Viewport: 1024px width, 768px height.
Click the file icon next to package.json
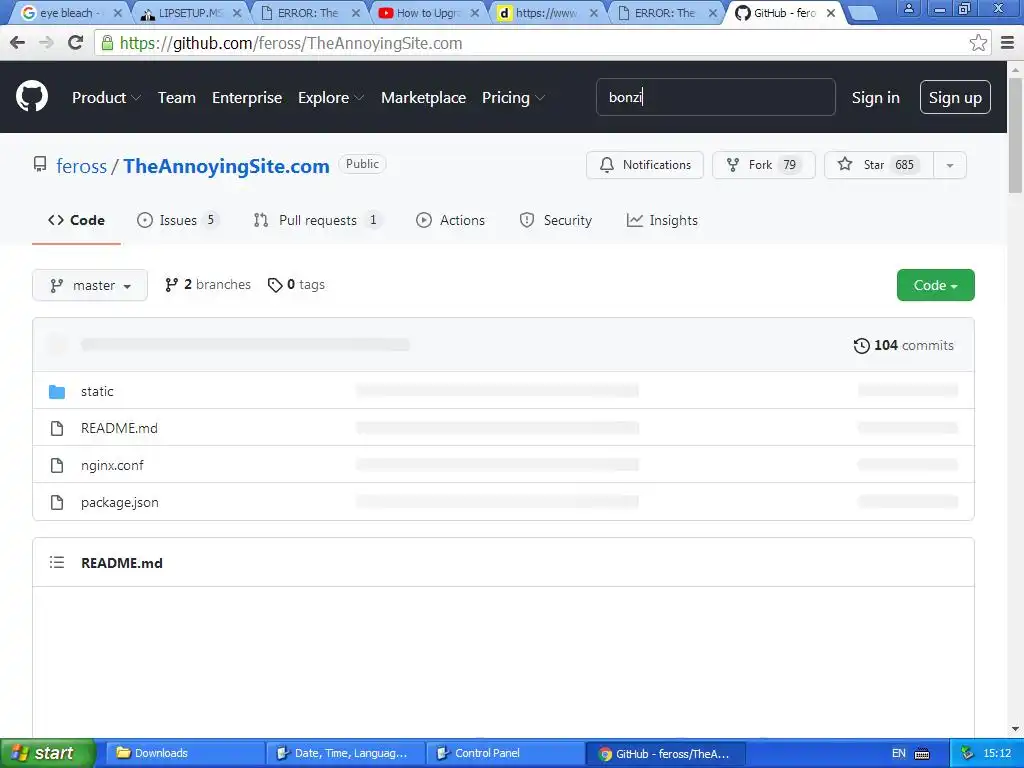[x=57, y=502]
